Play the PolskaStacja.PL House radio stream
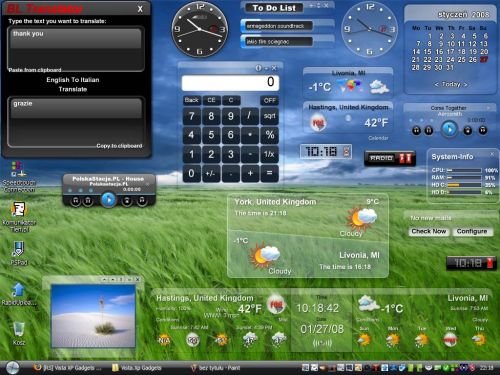Viewport: 500px width, 375px height. [108, 200]
